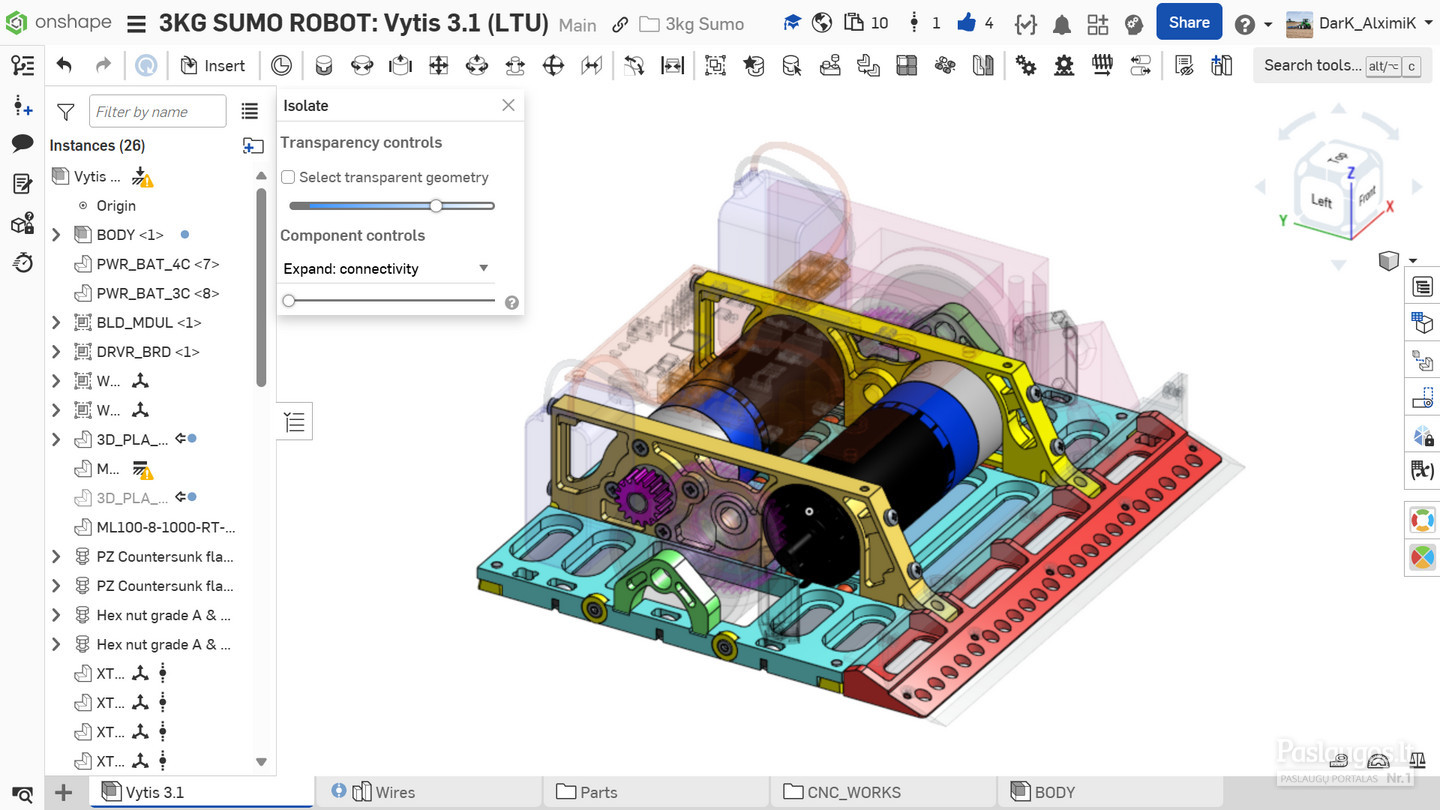Open the notifications bell

tap(1062, 23)
